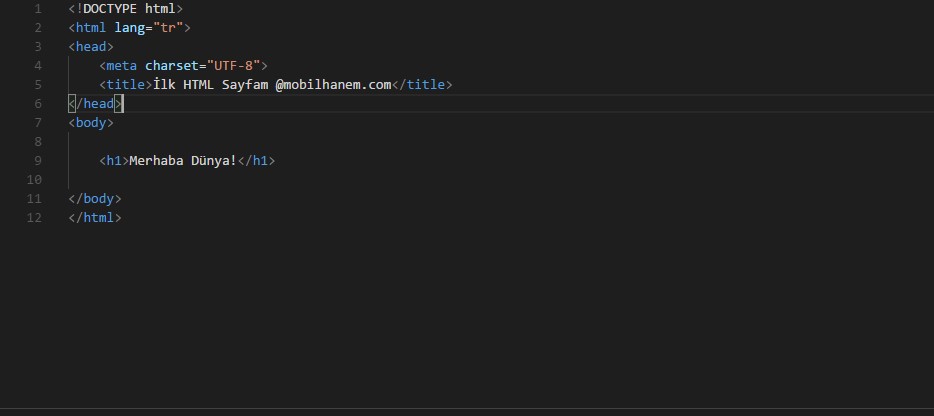Place cursor on the DOCTYPE declaration
This screenshot has height=416, width=934.
coord(125,9)
